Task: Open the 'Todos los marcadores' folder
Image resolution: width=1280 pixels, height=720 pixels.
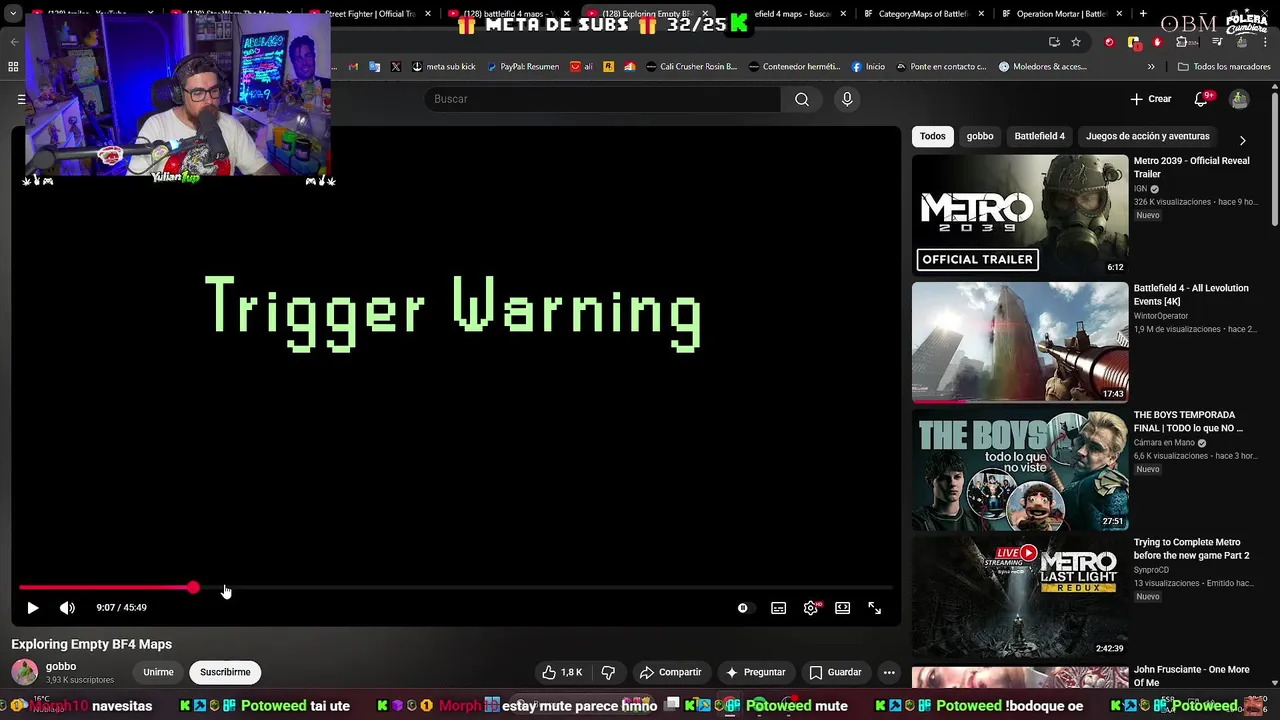Action: (1224, 67)
